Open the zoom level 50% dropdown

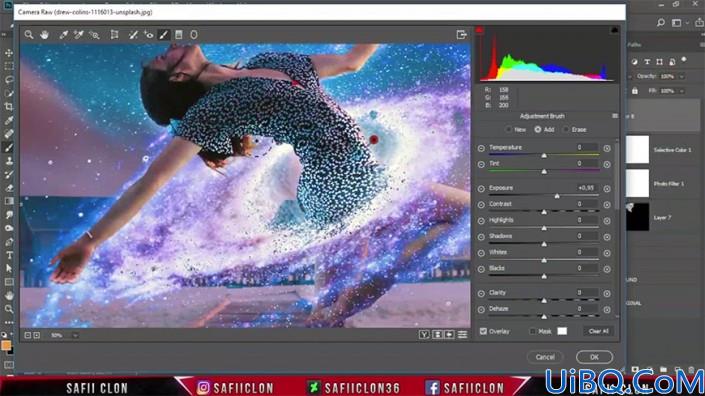pos(75,335)
